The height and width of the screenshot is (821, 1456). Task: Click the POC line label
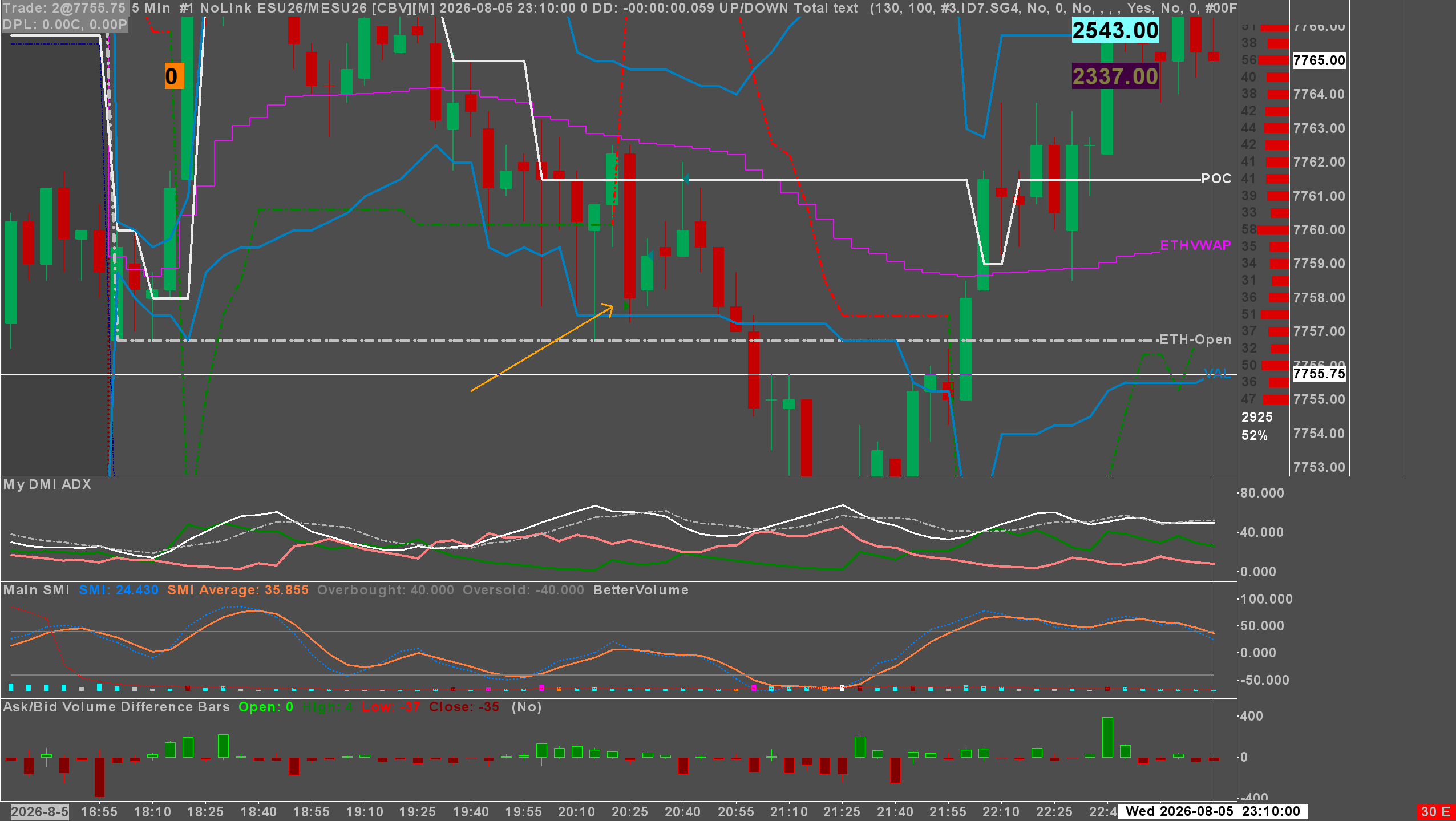click(x=1216, y=179)
